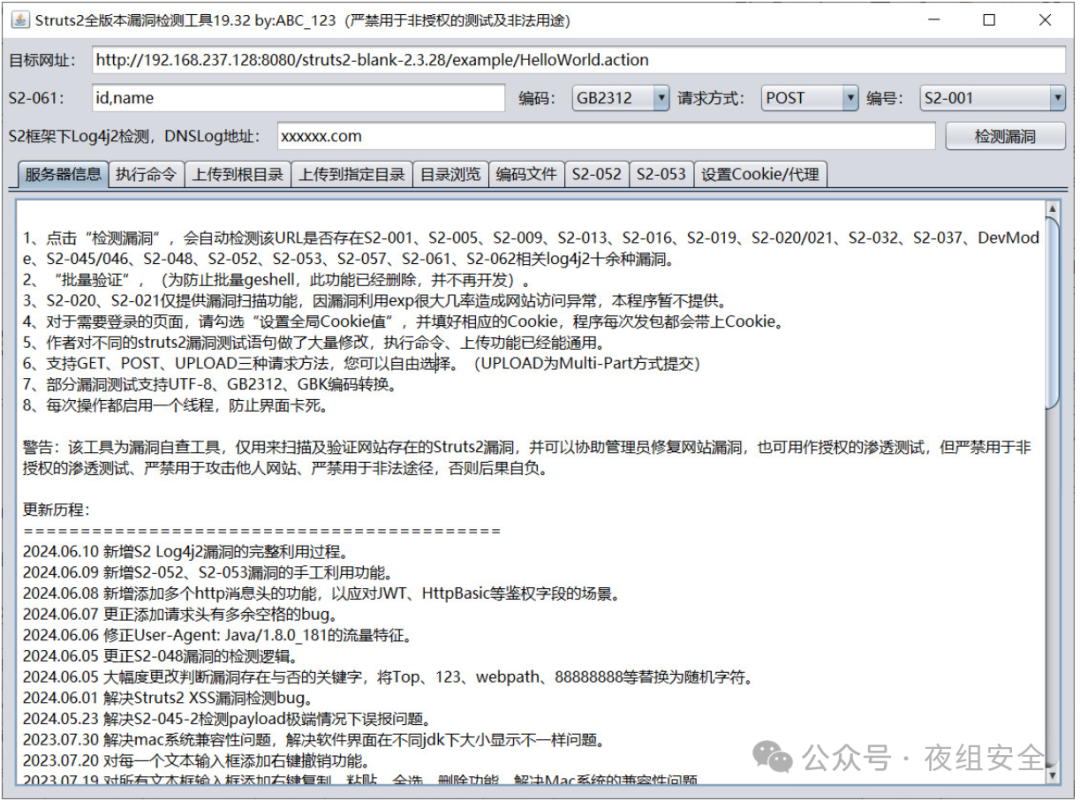Click the 目标网址 URL input field
The height and width of the screenshot is (801, 1080).
[579, 60]
